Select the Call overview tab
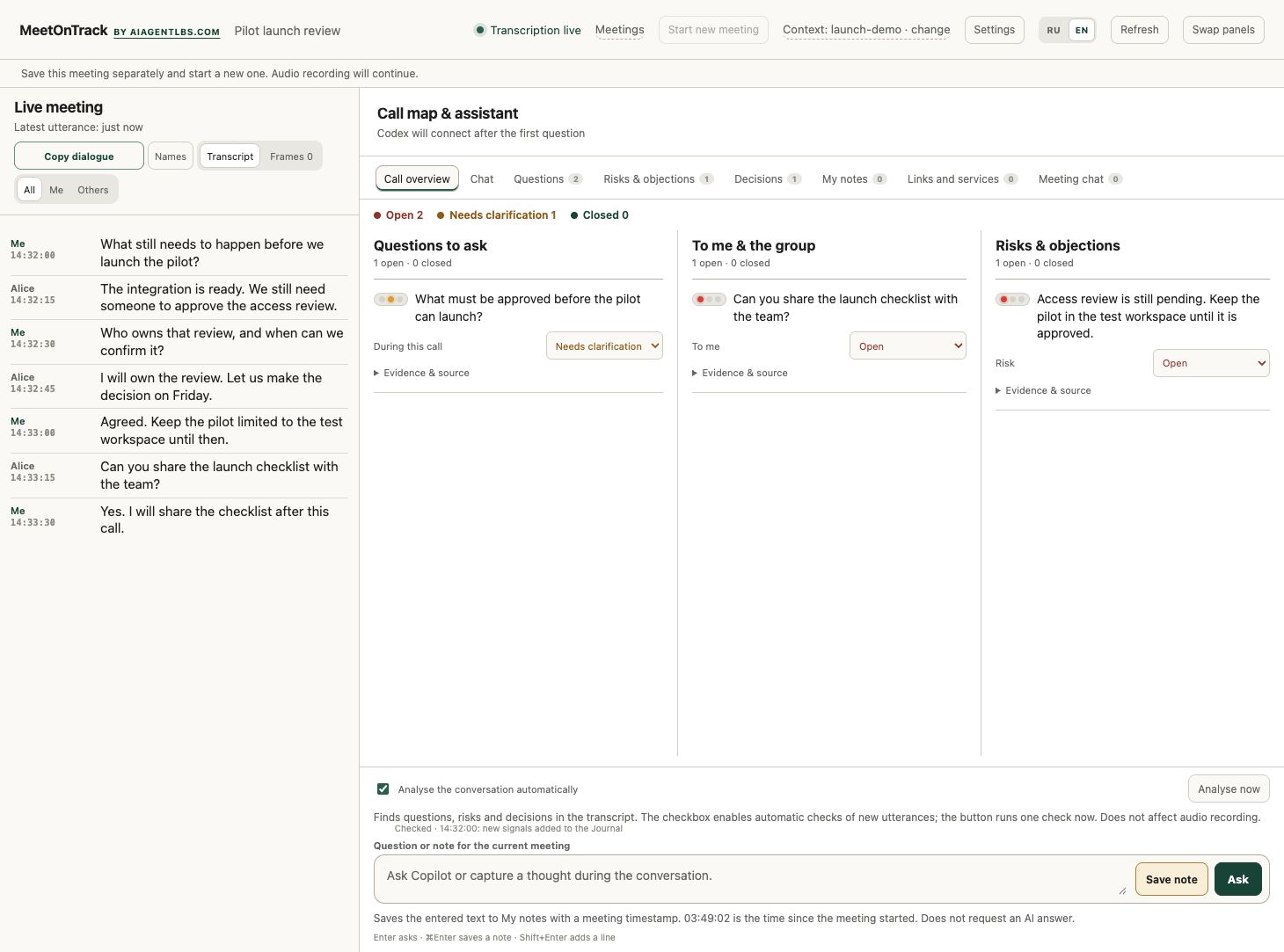Viewport: 1284px width, 952px height. (417, 178)
